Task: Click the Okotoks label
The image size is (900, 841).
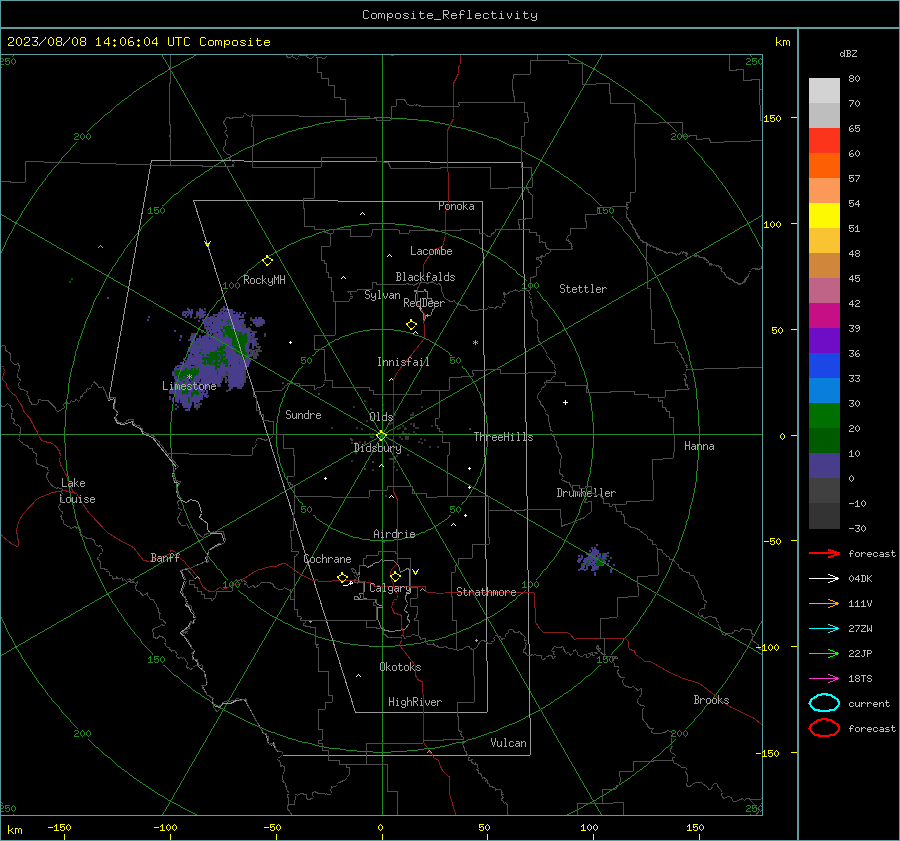Action: point(400,667)
